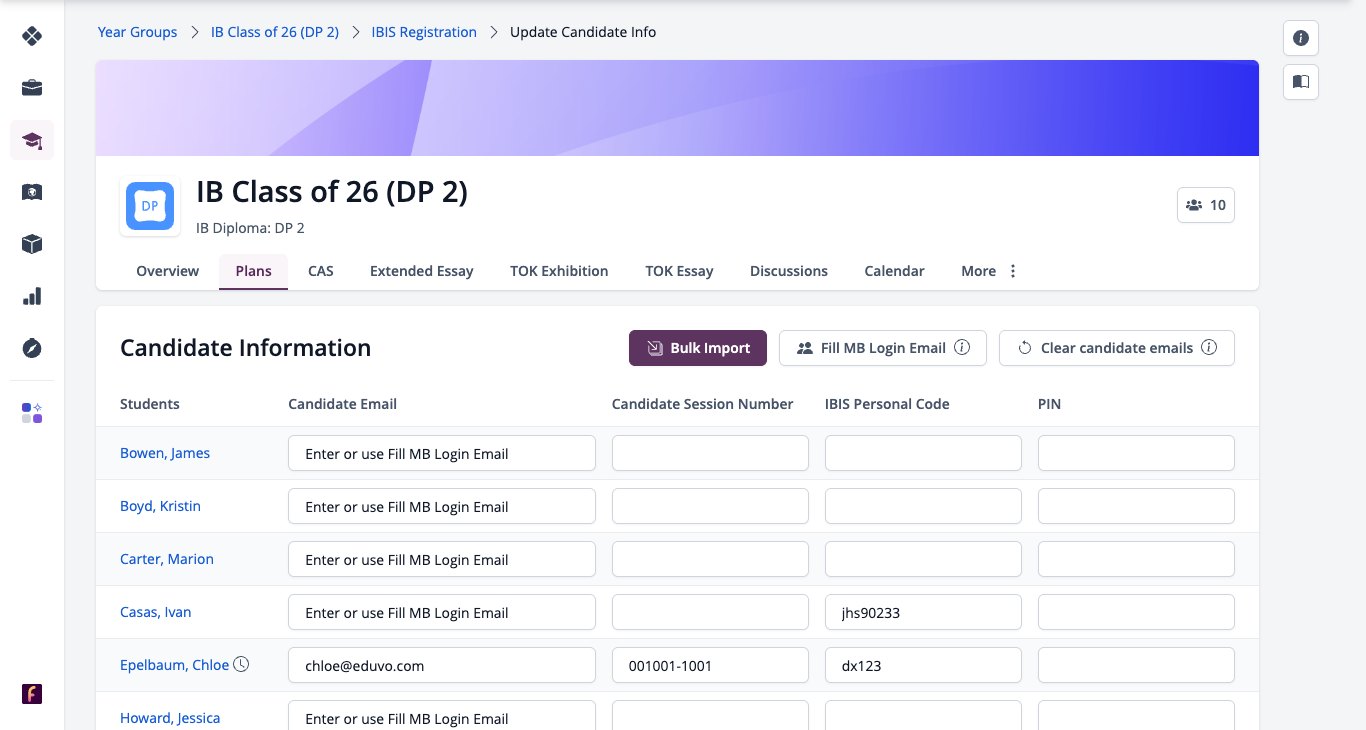Click Candidate Email field for Boyd, Kristin
Image resolution: width=1366 pixels, height=730 pixels.
pyautogui.click(x=442, y=506)
